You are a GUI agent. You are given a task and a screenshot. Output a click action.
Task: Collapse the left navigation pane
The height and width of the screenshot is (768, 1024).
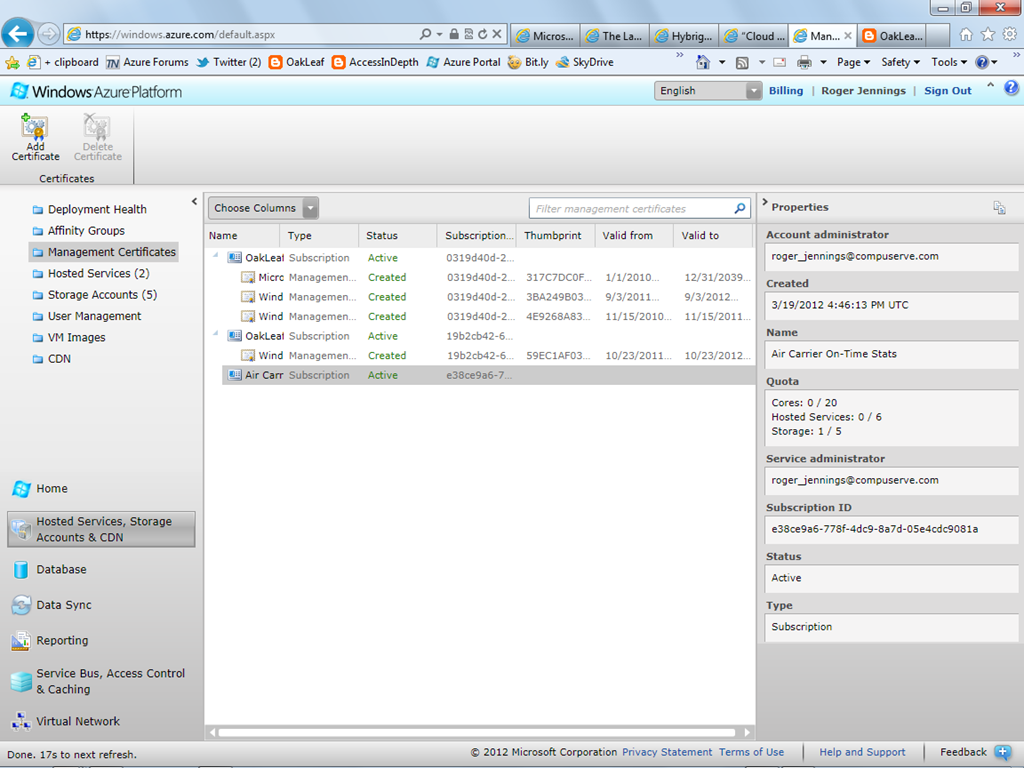195,203
